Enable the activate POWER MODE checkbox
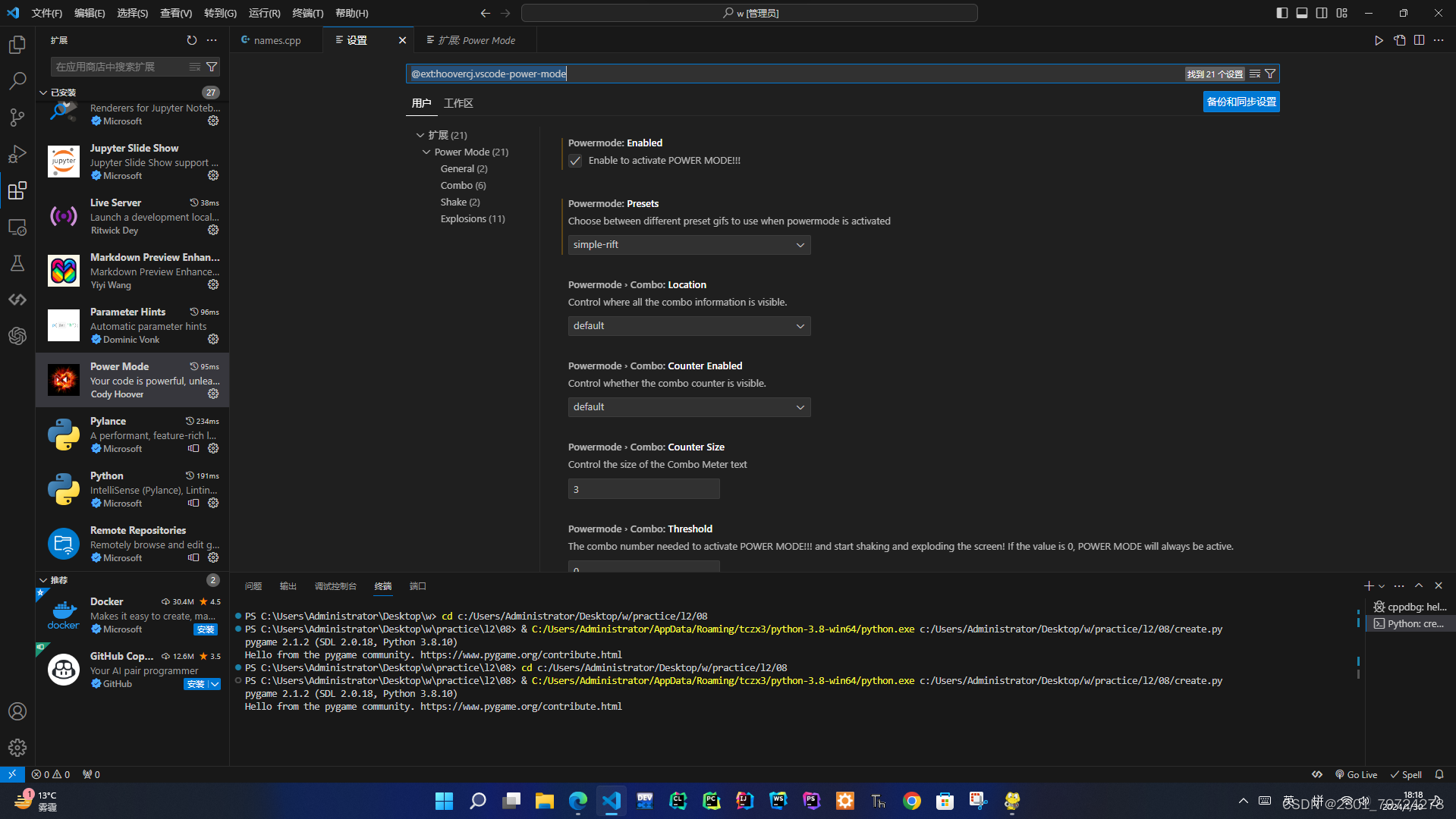 pyautogui.click(x=574, y=161)
